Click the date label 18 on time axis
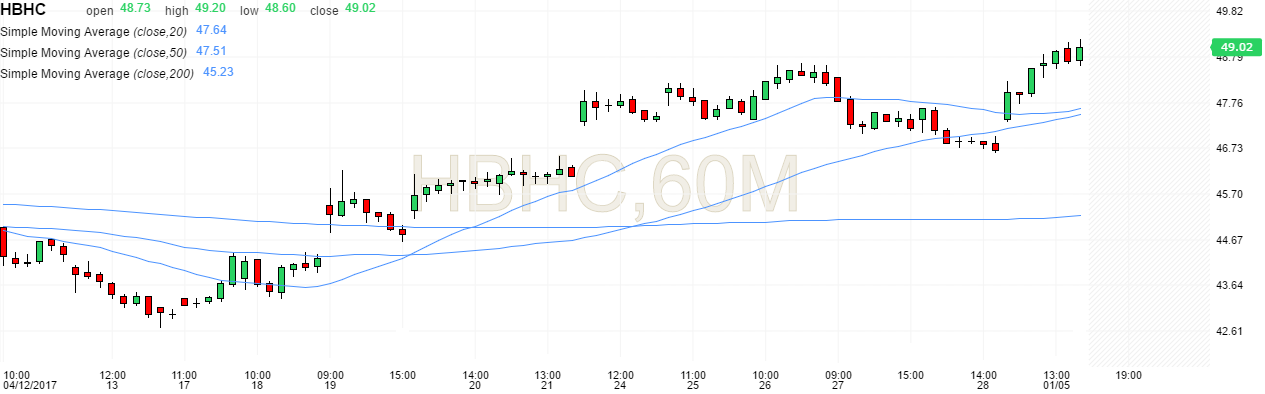The height and width of the screenshot is (394, 1265). (x=257, y=385)
